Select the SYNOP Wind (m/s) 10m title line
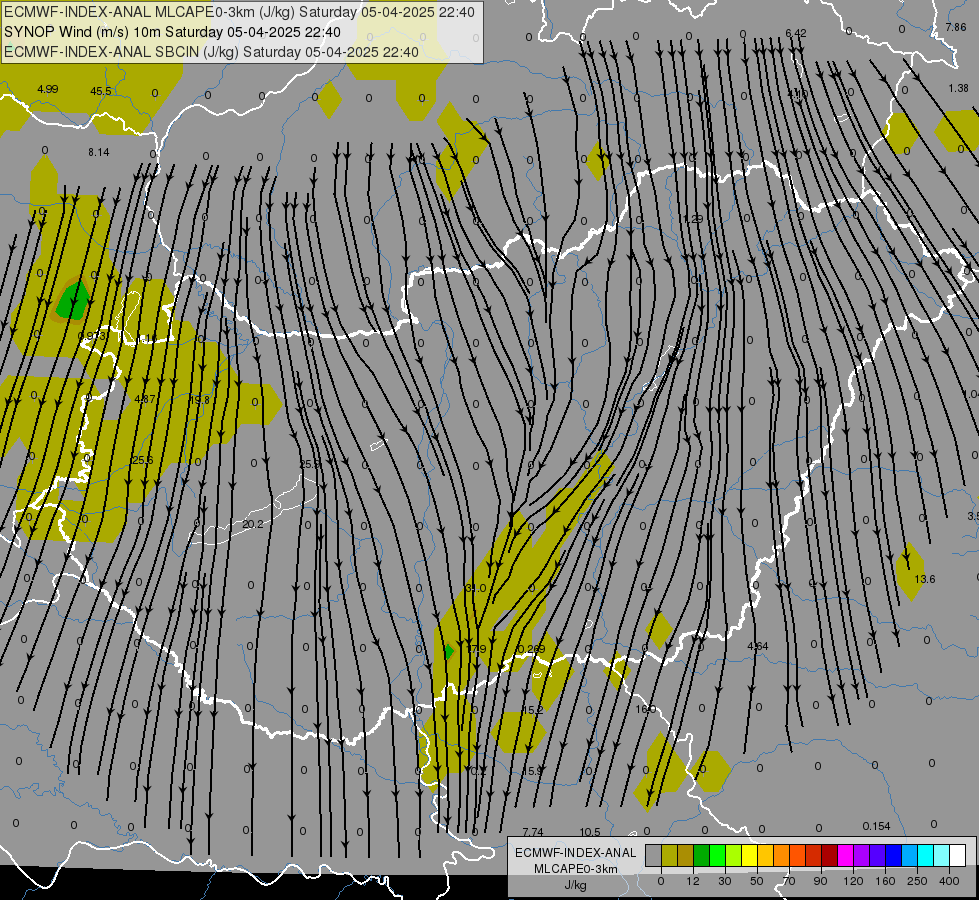The image size is (979, 900). point(172,32)
